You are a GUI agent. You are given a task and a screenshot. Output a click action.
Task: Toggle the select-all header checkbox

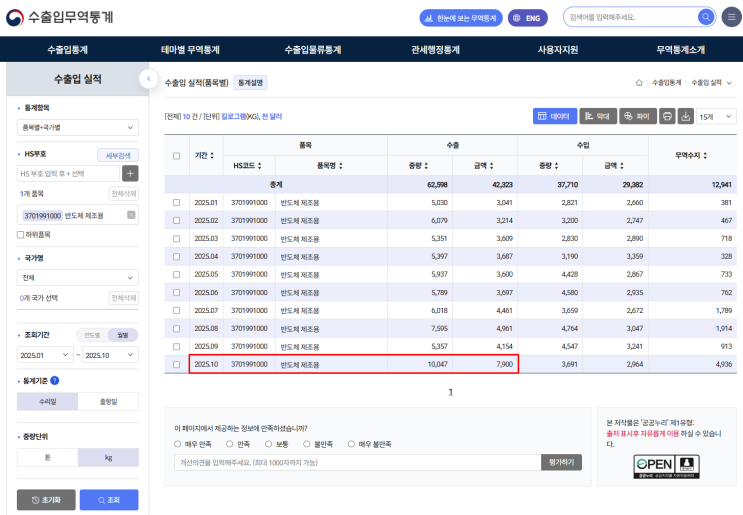(x=176, y=156)
